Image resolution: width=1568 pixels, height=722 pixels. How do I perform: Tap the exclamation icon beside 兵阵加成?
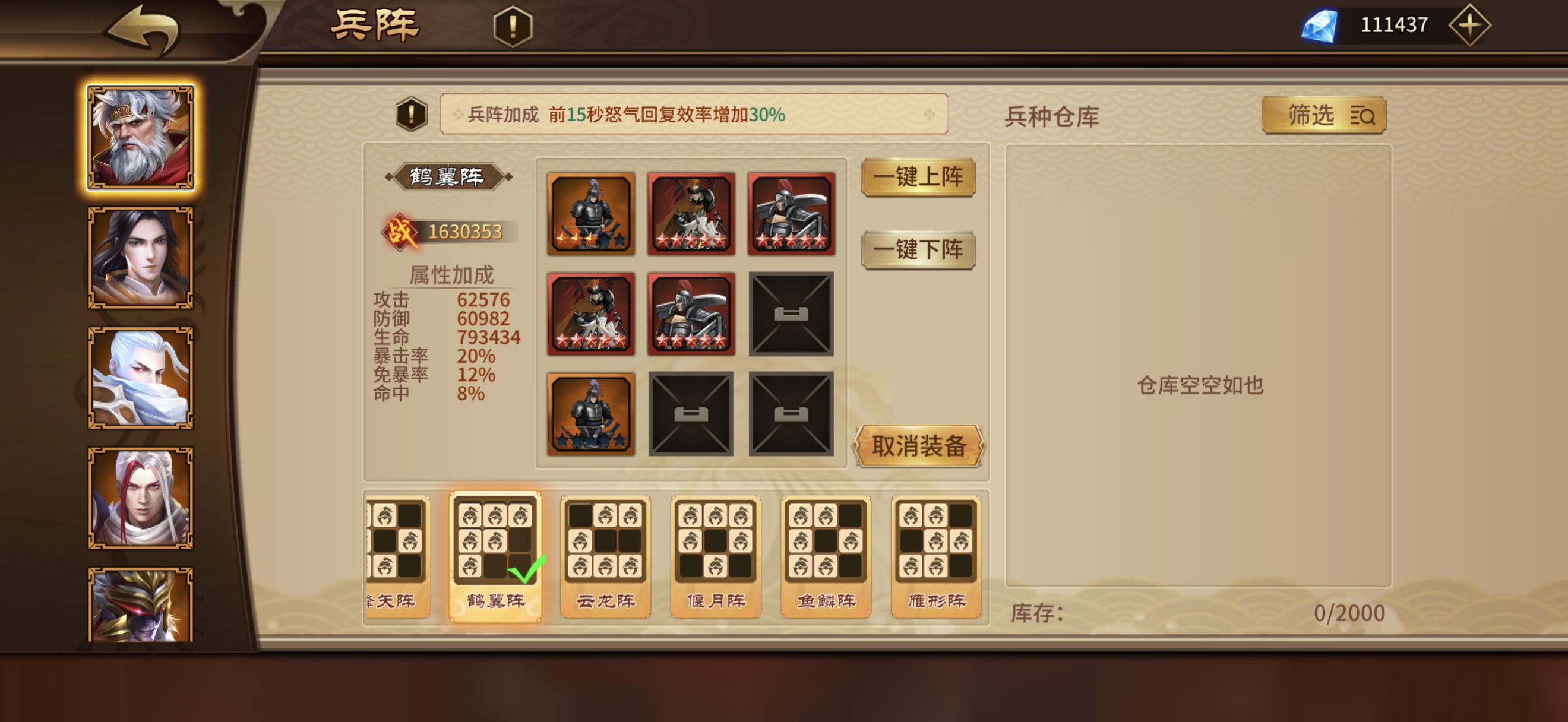coord(412,114)
